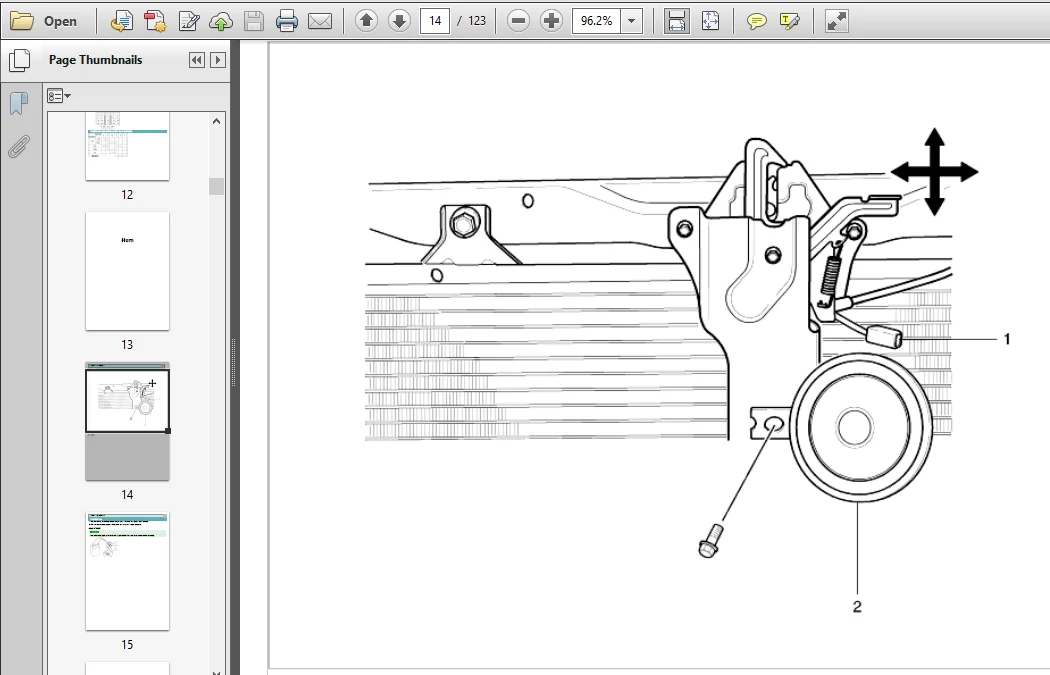Viewport: 1050px width, 675px height.
Task: Click the save floppy disk icon
Action: coord(254,21)
